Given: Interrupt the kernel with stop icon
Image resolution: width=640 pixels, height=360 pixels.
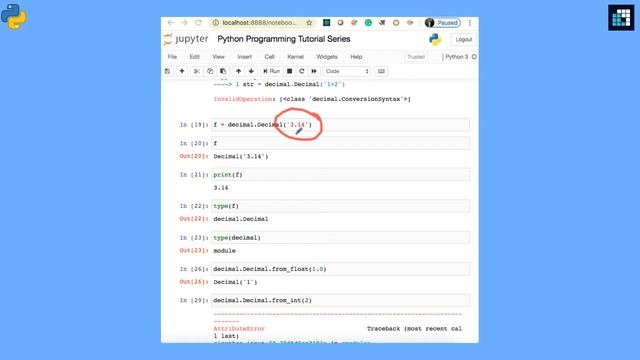Looking at the screenshot, I should 289,71.
